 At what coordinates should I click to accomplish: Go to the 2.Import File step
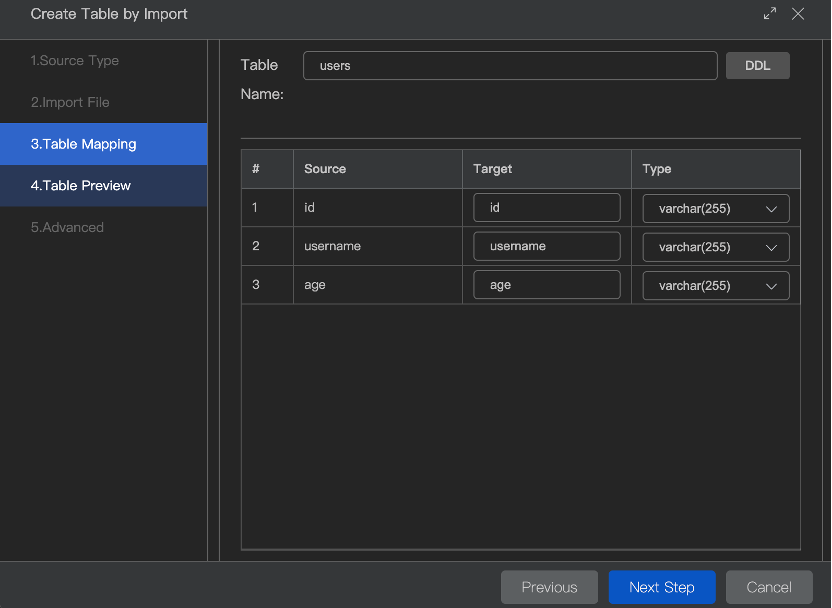point(70,103)
